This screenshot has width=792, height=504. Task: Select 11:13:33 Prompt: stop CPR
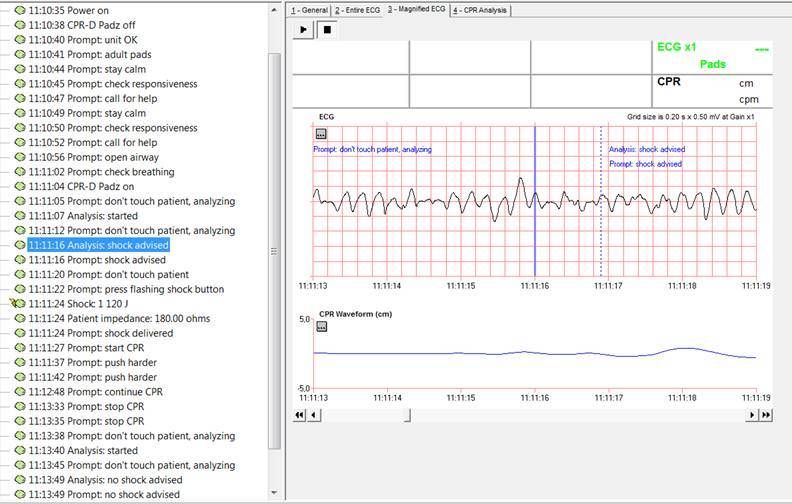pyautogui.click(x=86, y=406)
